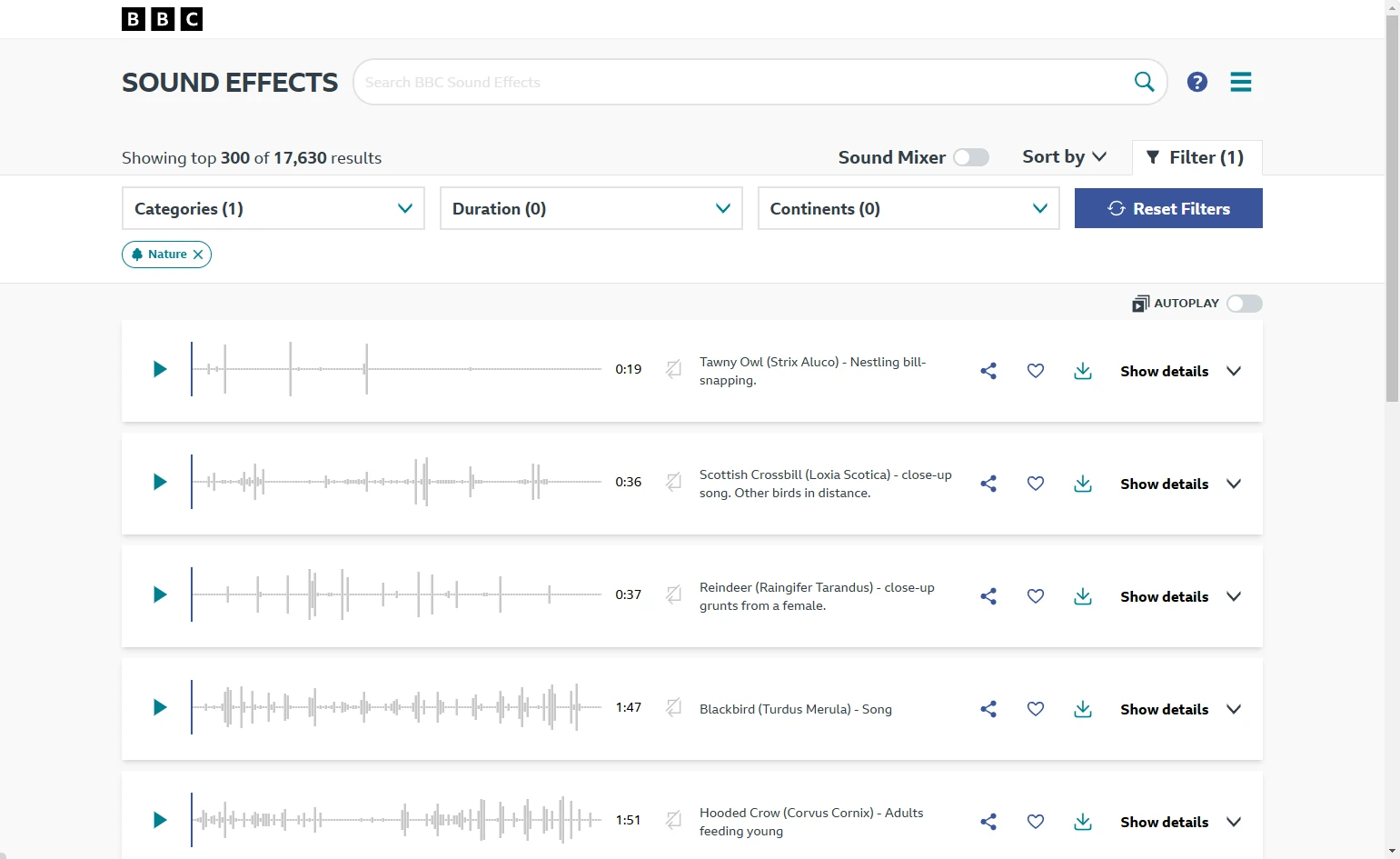The image size is (1400, 859).
Task: Click the search magnifier icon
Action: coord(1144,82)
